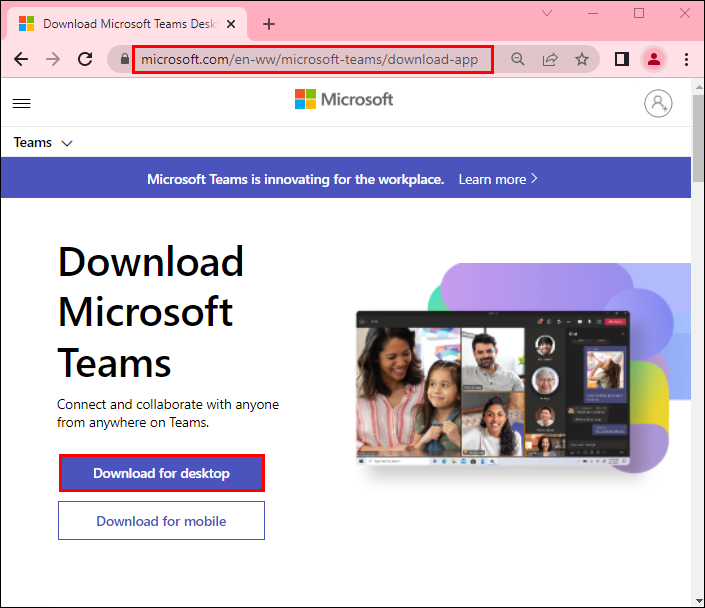Share this page using the share icon
Viewport: 705px width, 608px height.
(550, 59)
